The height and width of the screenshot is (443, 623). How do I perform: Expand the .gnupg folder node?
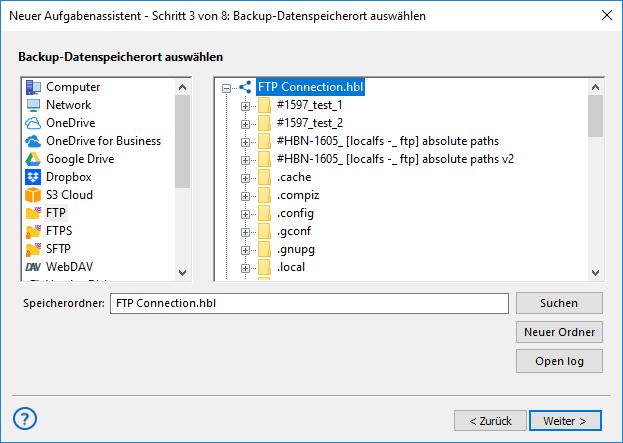click(x=245, y=250)
